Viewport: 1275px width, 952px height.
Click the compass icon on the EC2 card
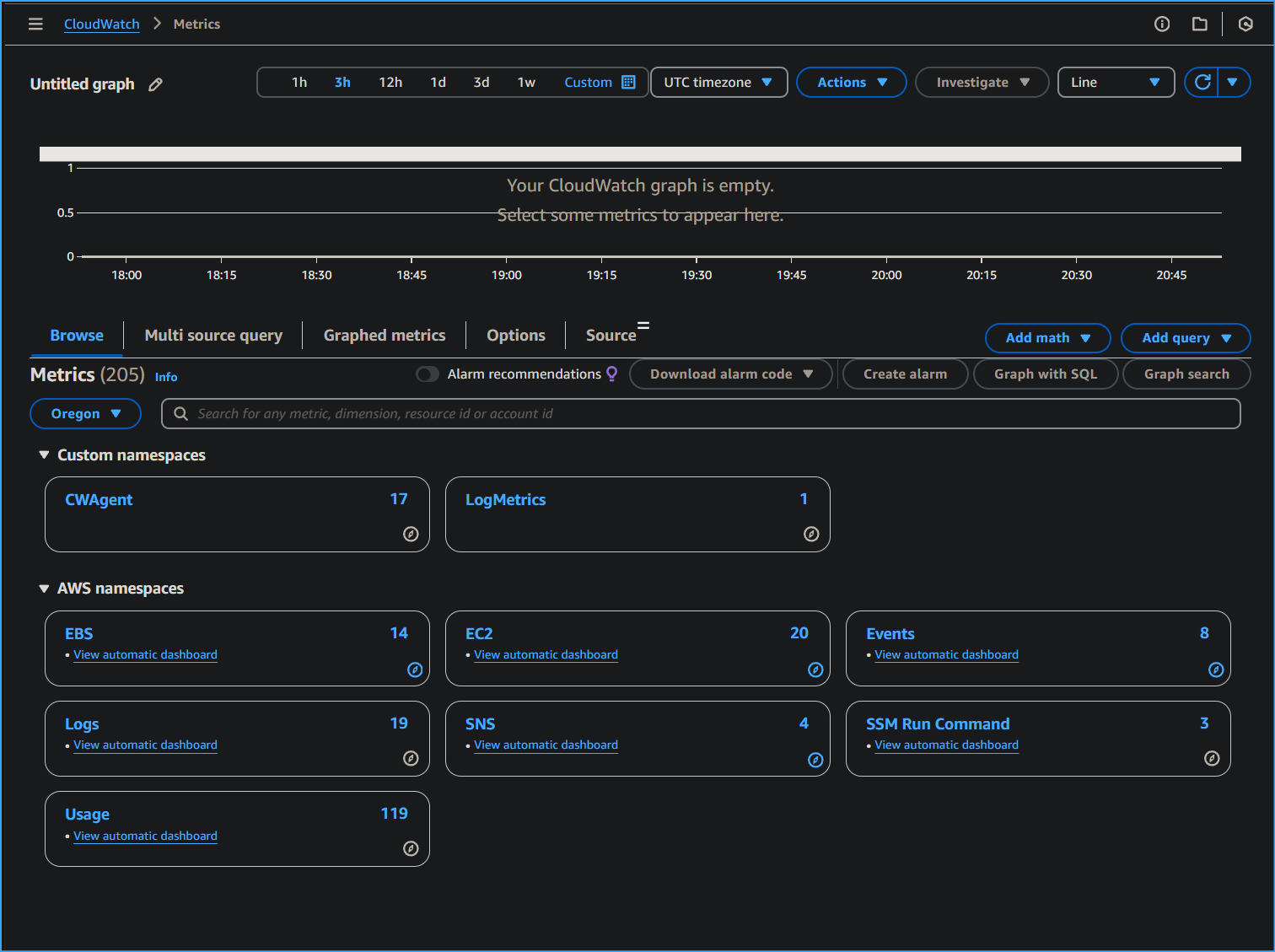point(815,670)
